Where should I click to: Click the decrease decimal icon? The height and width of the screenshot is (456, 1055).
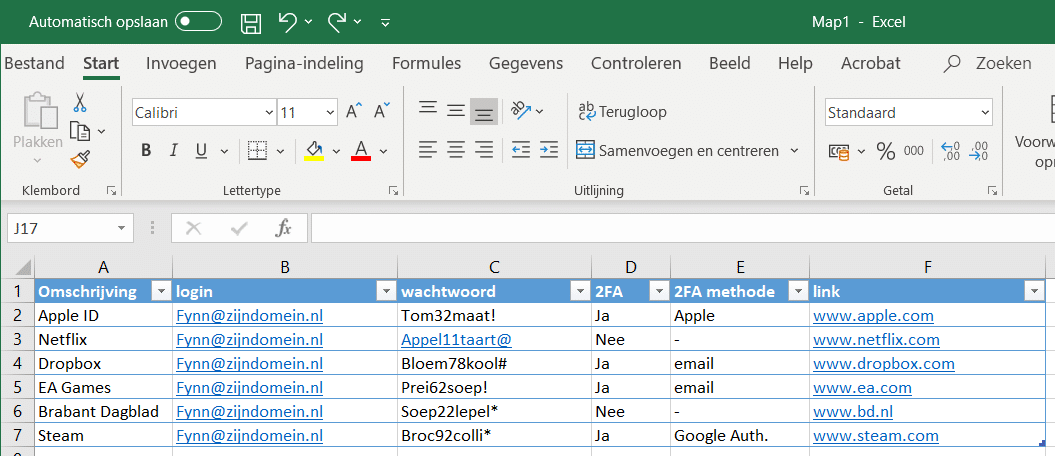pyautogui.click(x=978, y=151)
